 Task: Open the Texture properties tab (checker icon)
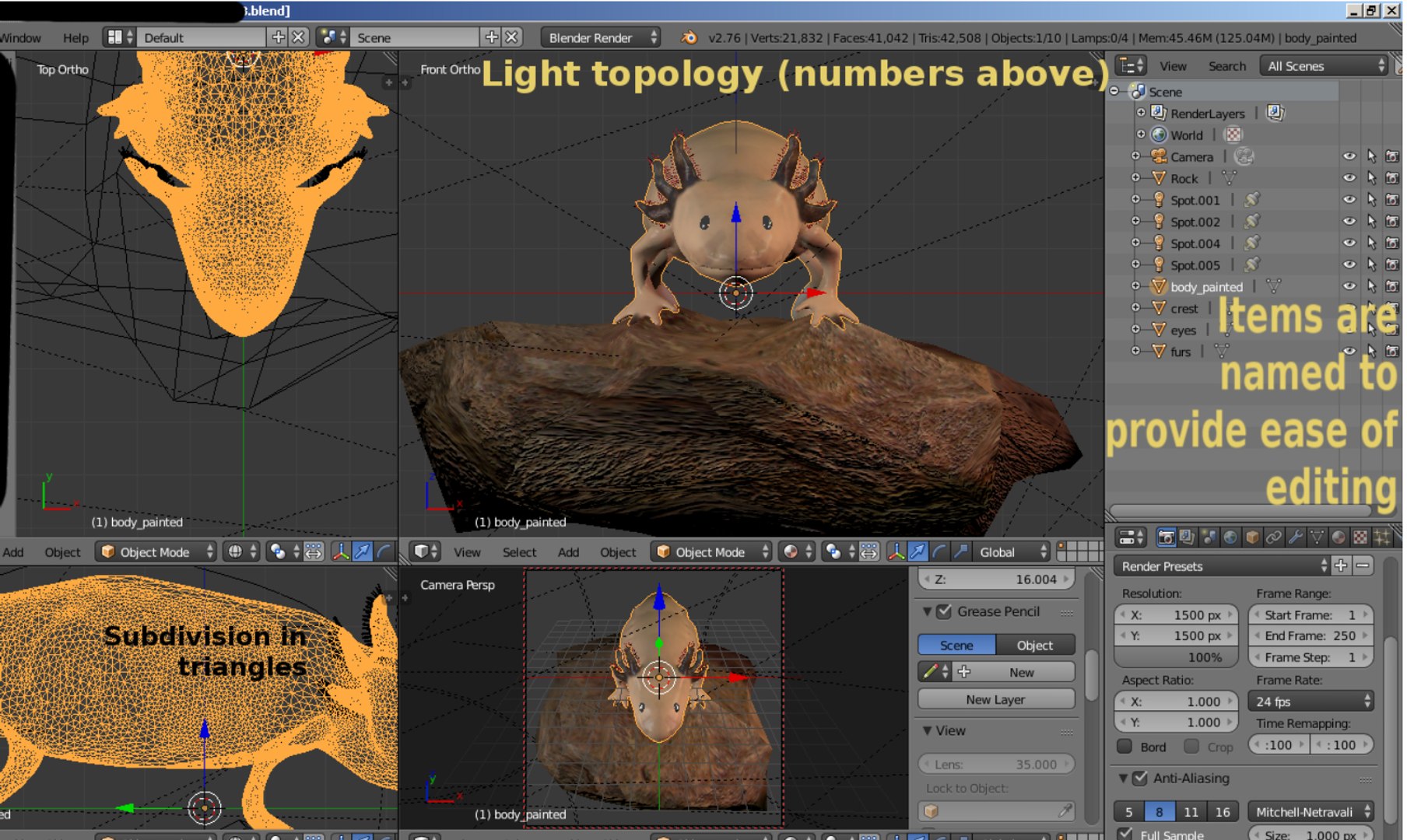(1360, 537)
